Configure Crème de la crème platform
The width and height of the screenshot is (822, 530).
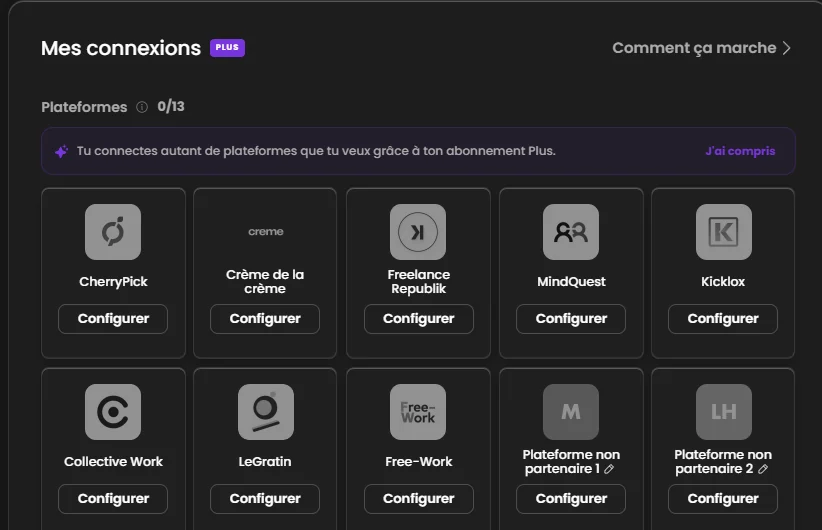coord(265,319)
